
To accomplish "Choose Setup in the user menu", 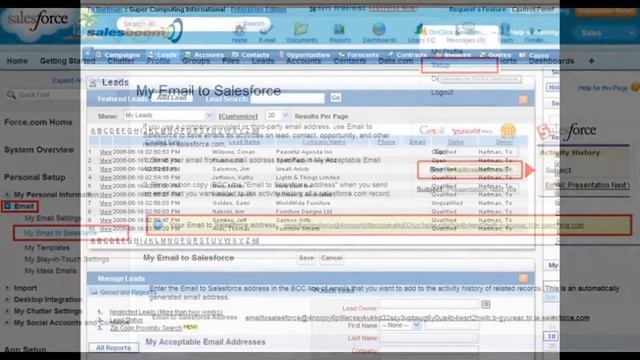I will point(440,65).
